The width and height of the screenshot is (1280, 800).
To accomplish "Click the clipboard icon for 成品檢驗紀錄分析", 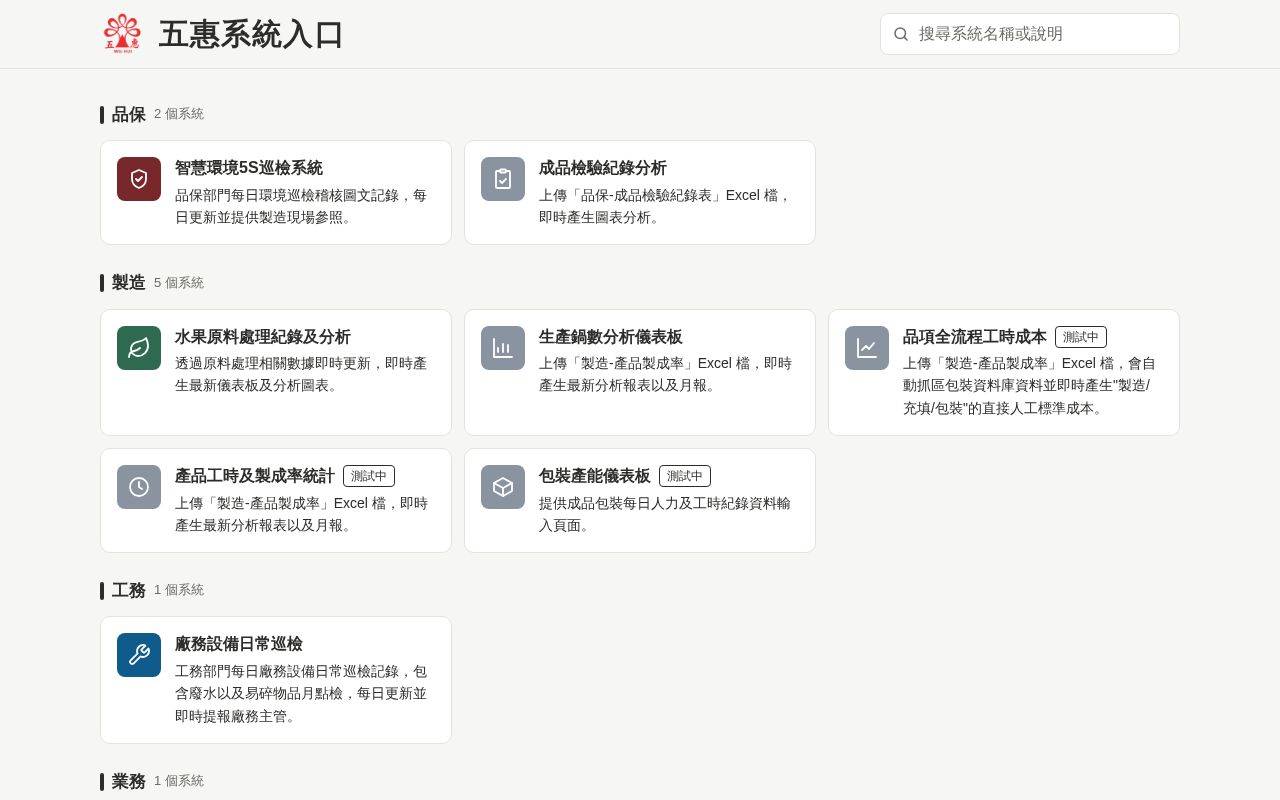I will point(503,179).
